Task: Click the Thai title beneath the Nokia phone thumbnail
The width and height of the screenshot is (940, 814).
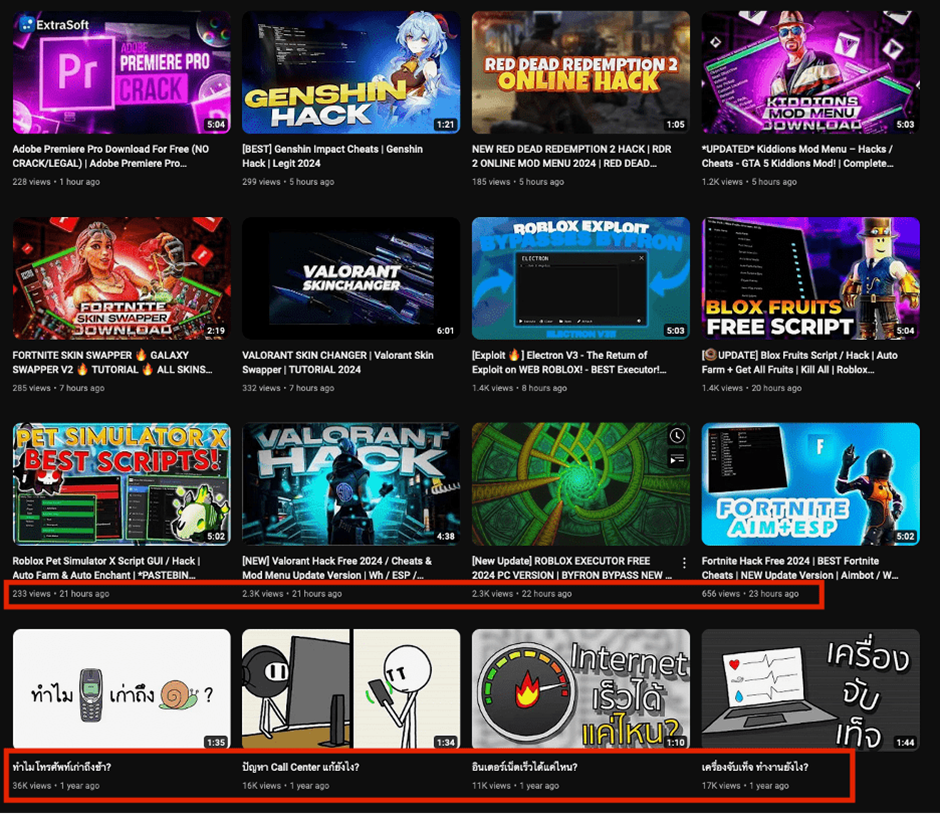Action: click(62, 767)
